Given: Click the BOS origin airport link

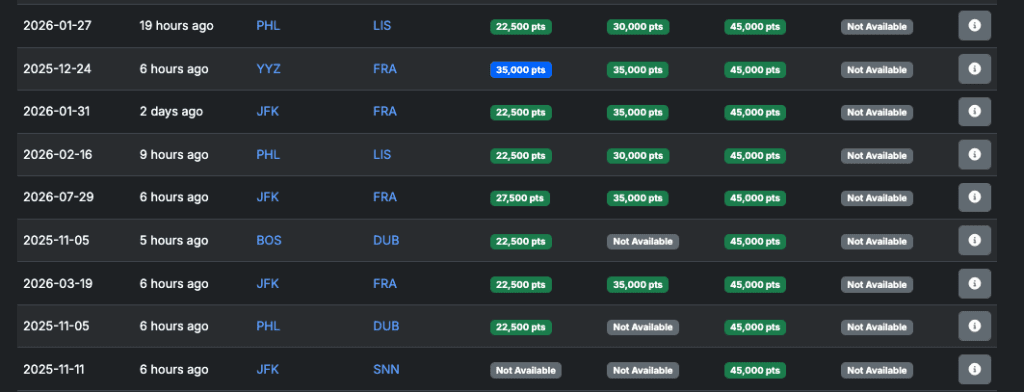Looking at the screenshot, I should 269,240.
